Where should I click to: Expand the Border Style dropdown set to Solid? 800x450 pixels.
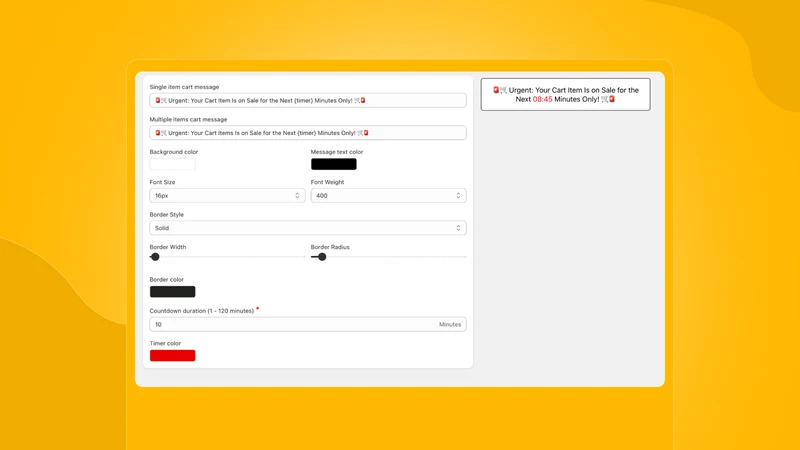click(308, 228)
